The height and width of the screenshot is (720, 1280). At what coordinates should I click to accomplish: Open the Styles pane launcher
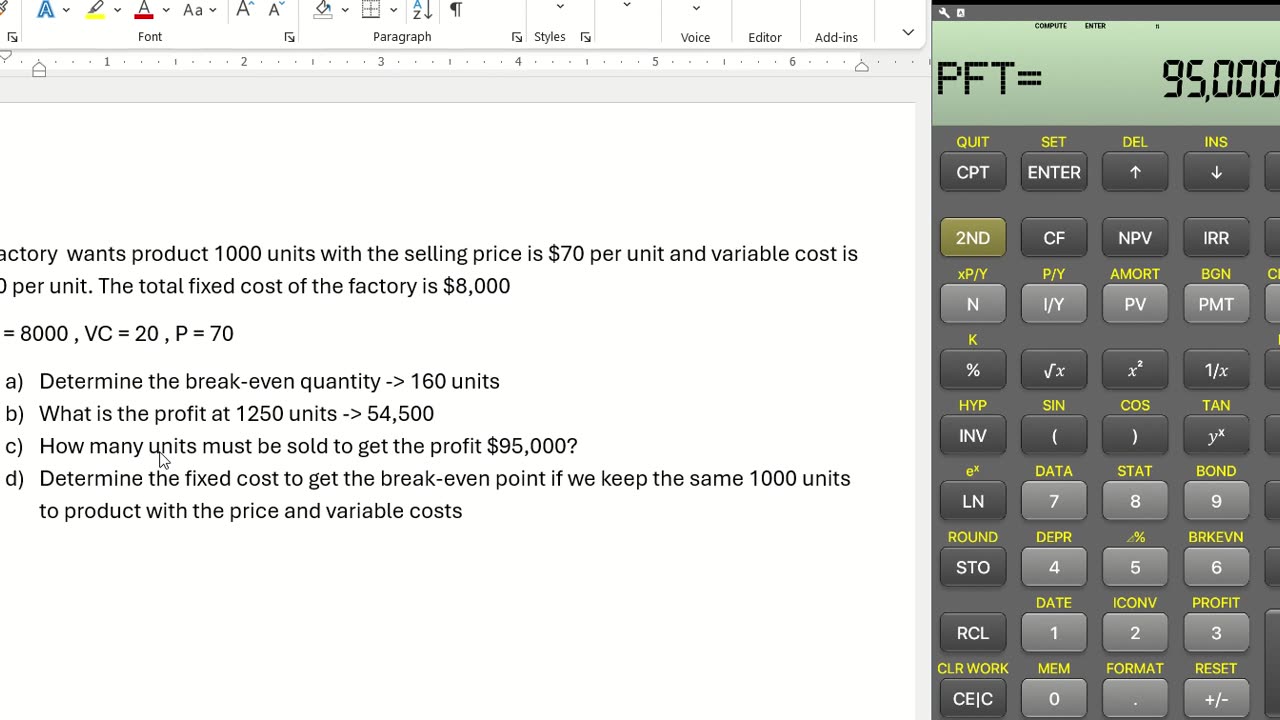[586, 37]
